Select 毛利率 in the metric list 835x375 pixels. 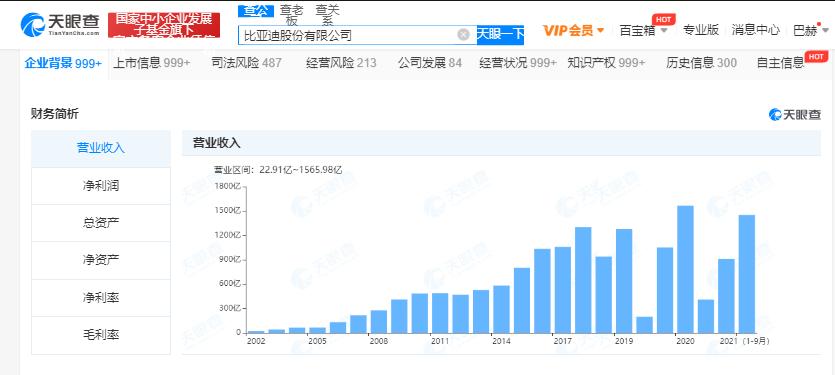[x=101, y=335]
